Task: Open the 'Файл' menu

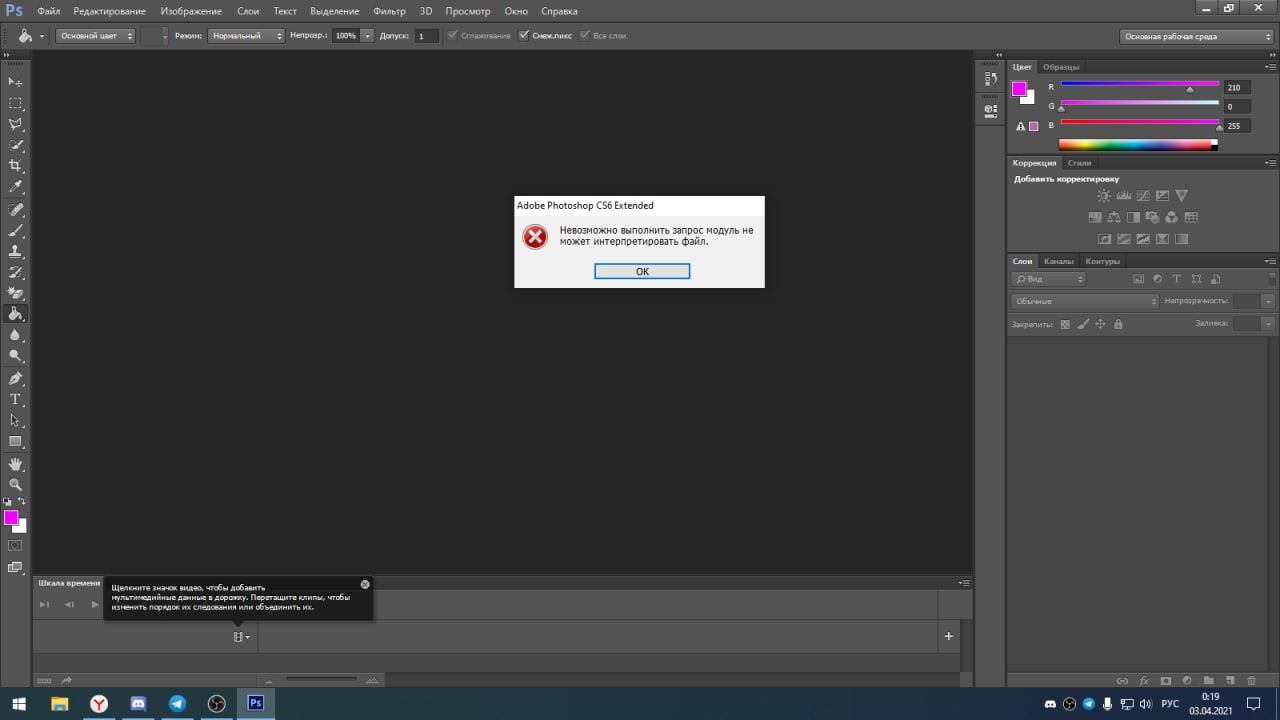Action: click(x=49, y=11)
